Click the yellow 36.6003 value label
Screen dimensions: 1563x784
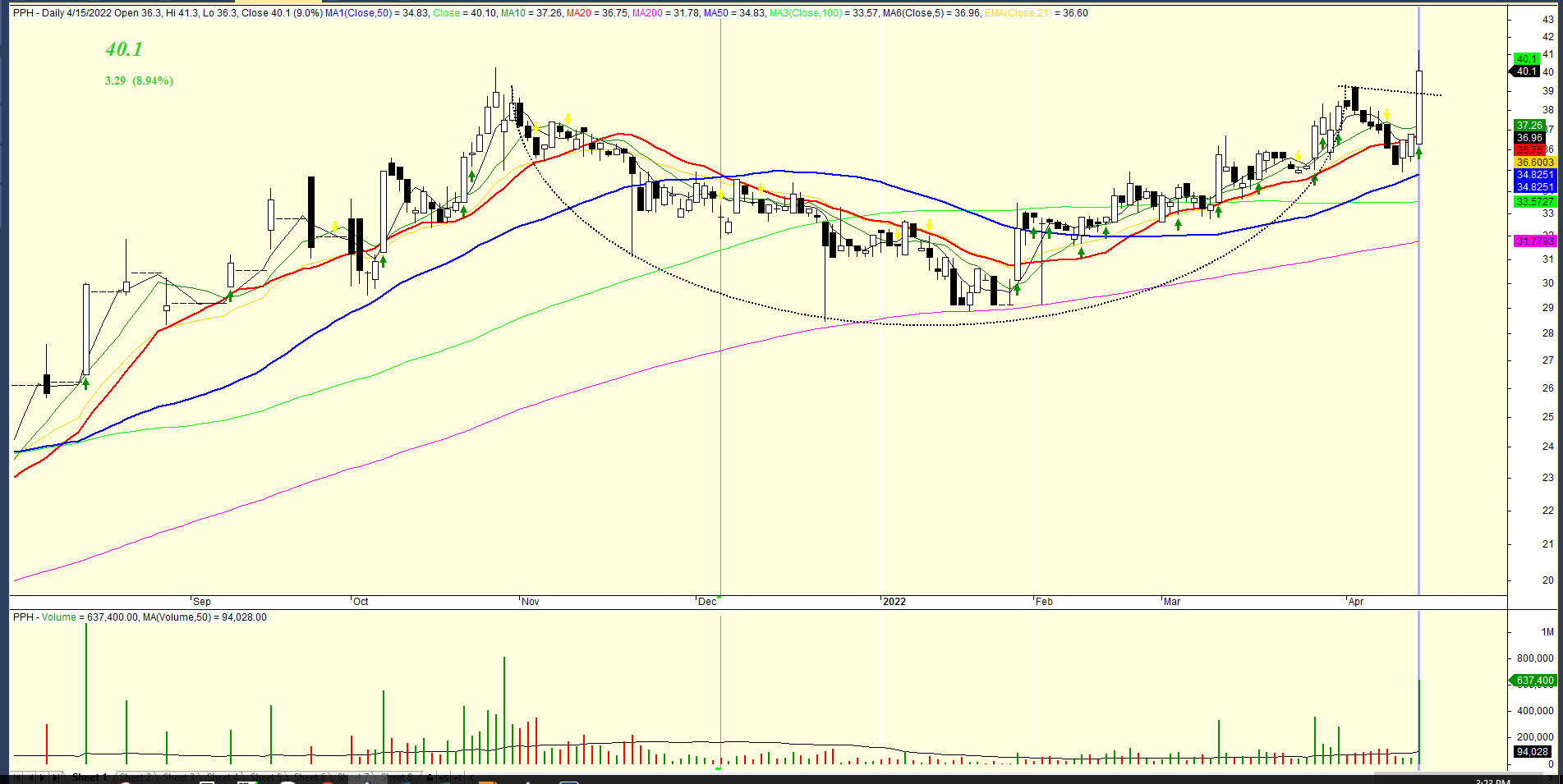click(x=1534, y=163)
